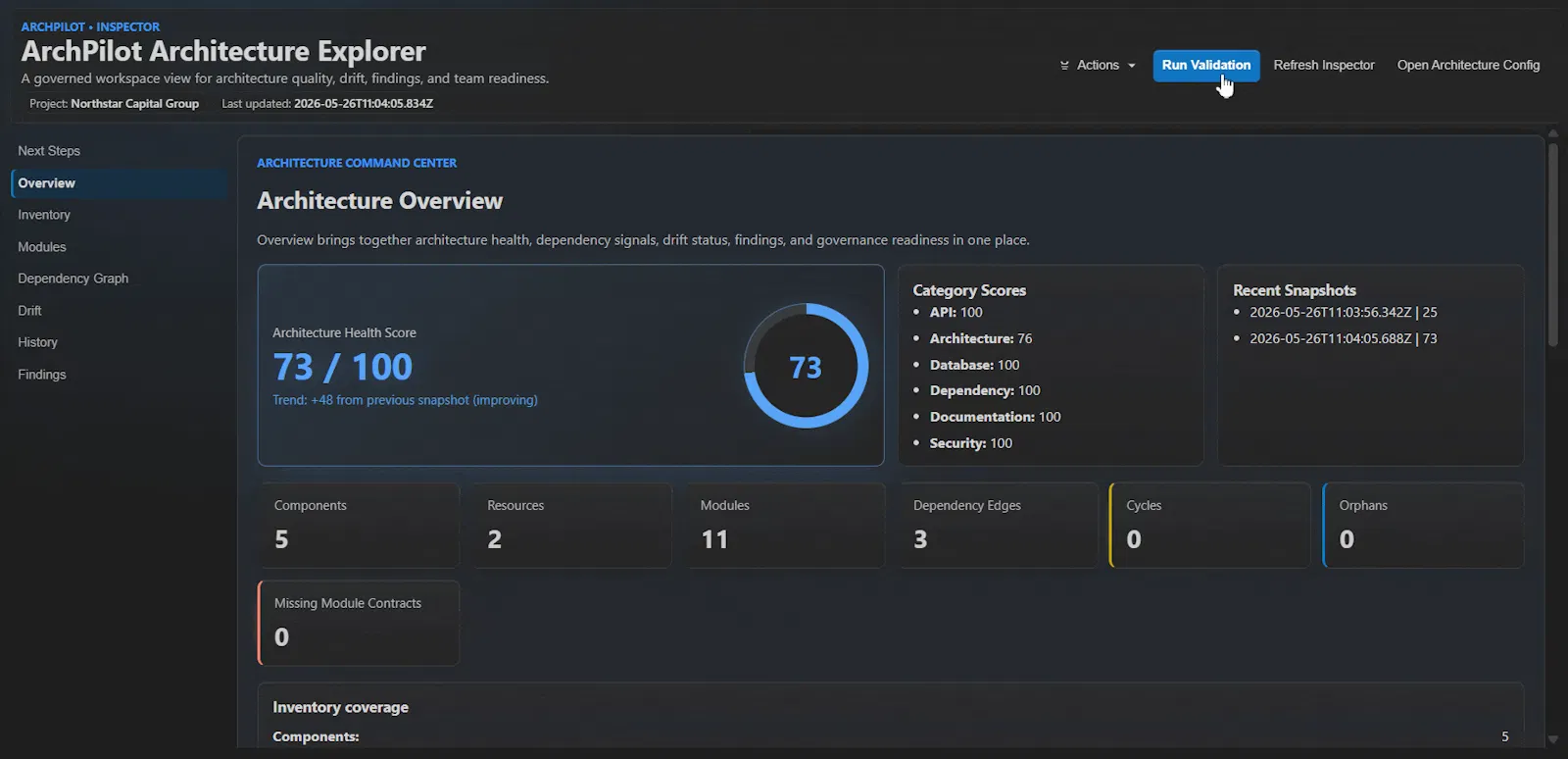1568x759 pixels.
Task: Select the Missing Module Contracts card
Action: tap(359, 623)
